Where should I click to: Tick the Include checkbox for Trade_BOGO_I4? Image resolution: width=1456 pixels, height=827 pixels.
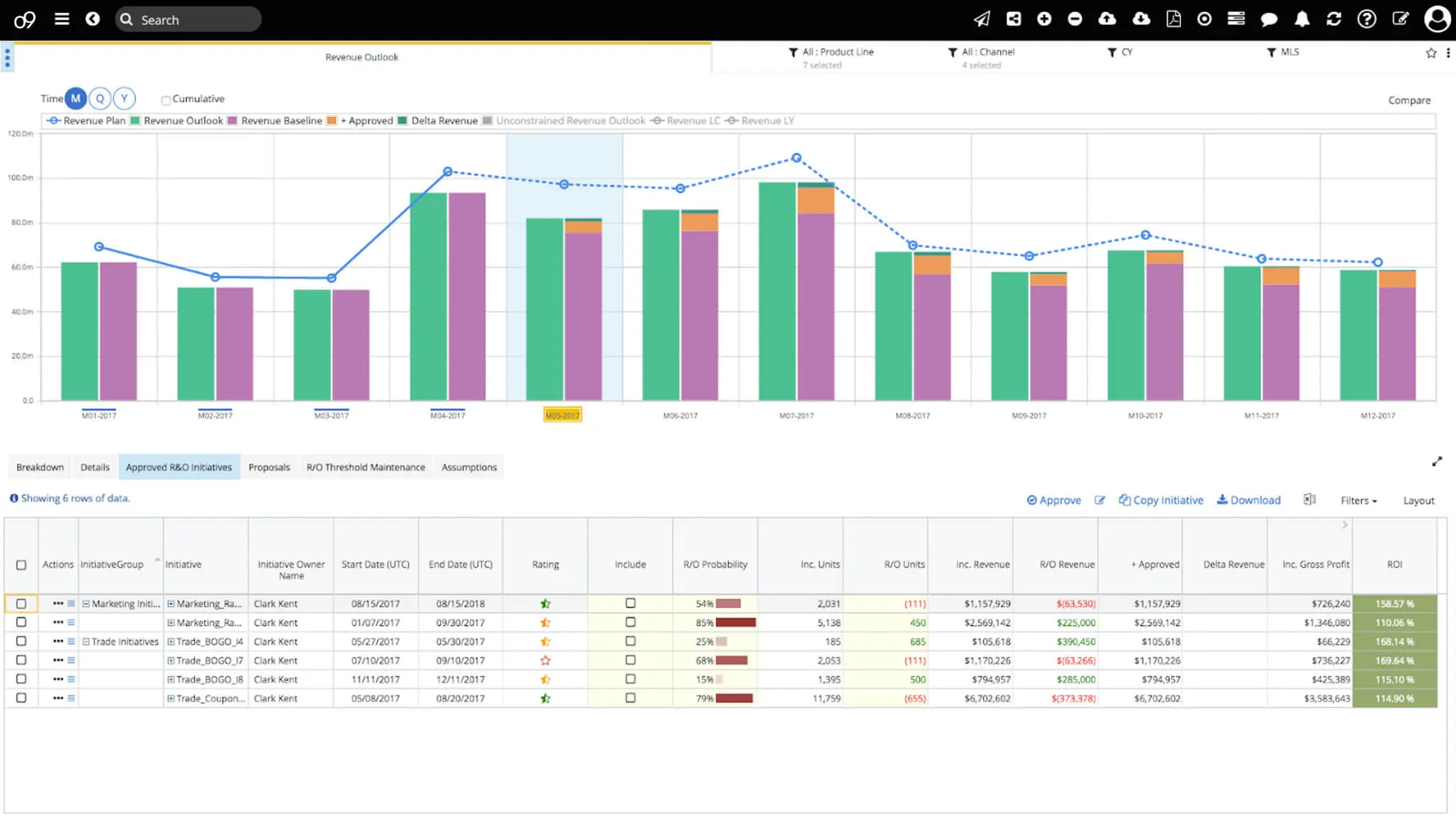pyautogui.click(x=630, y=641)
